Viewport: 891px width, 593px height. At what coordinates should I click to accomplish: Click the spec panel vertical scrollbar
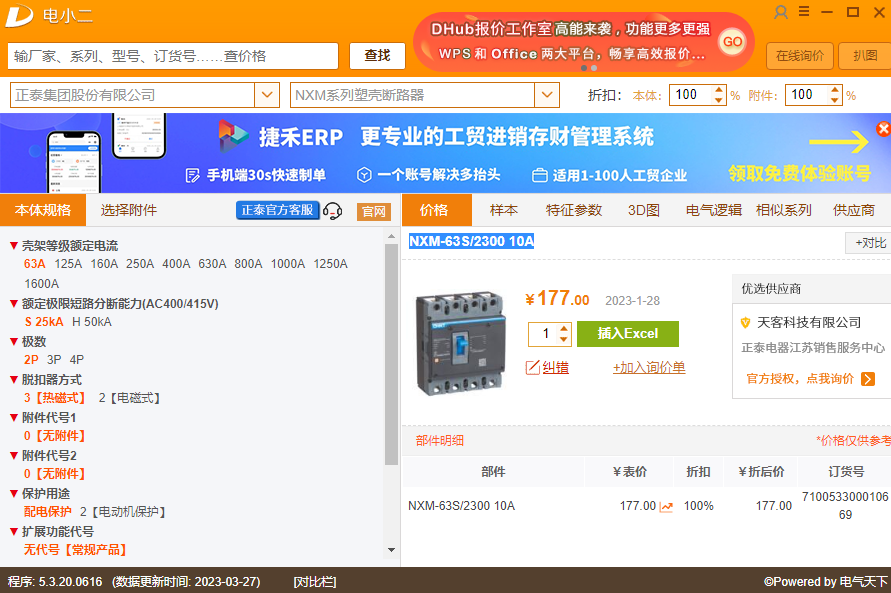(x=391, y=355)
